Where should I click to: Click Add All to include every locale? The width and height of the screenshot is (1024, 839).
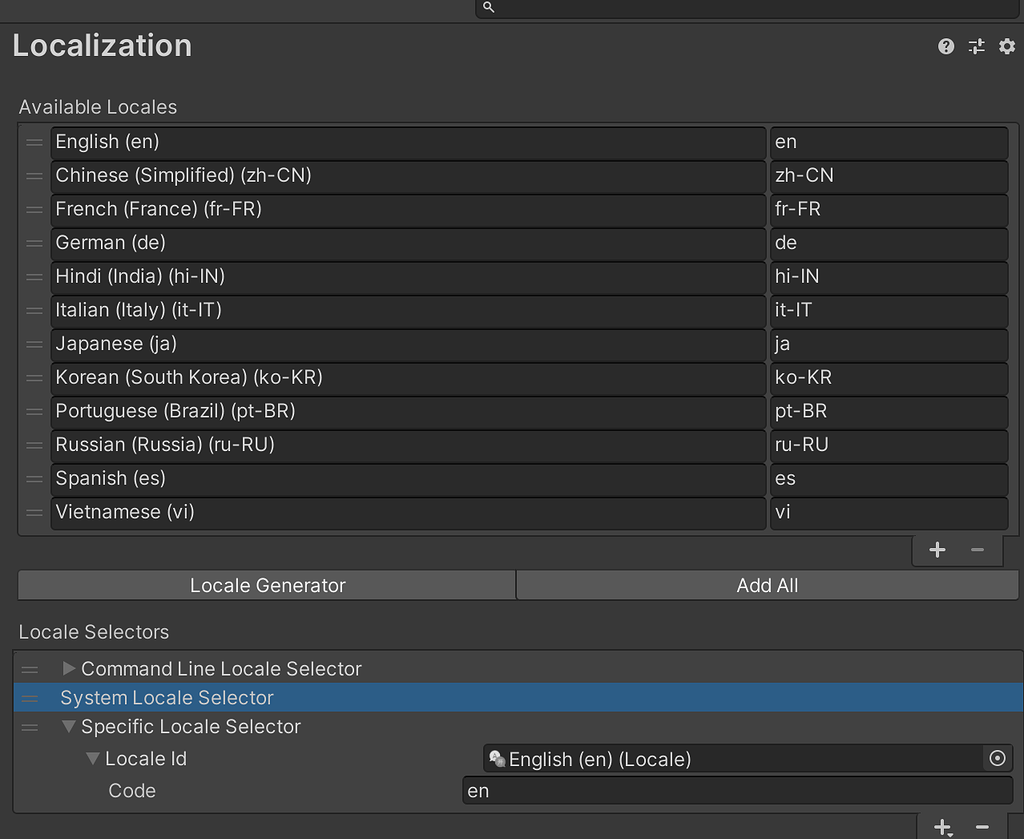tap(766, 585)
